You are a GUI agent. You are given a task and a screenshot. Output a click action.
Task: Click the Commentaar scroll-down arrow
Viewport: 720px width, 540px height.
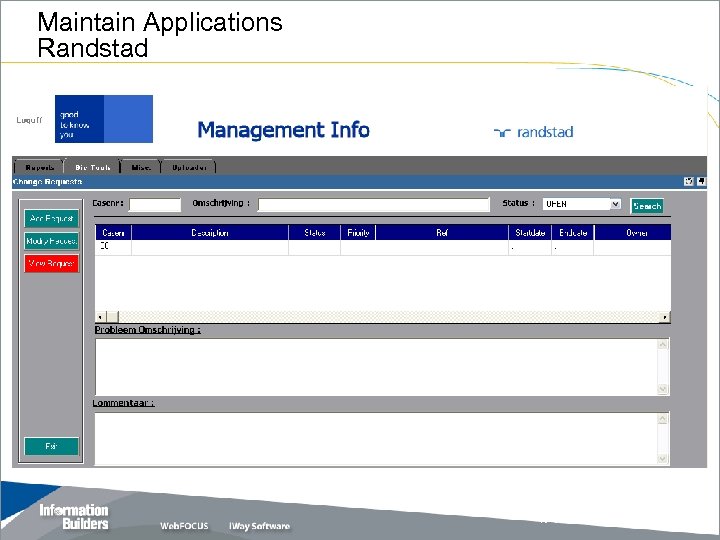(663, 458)
